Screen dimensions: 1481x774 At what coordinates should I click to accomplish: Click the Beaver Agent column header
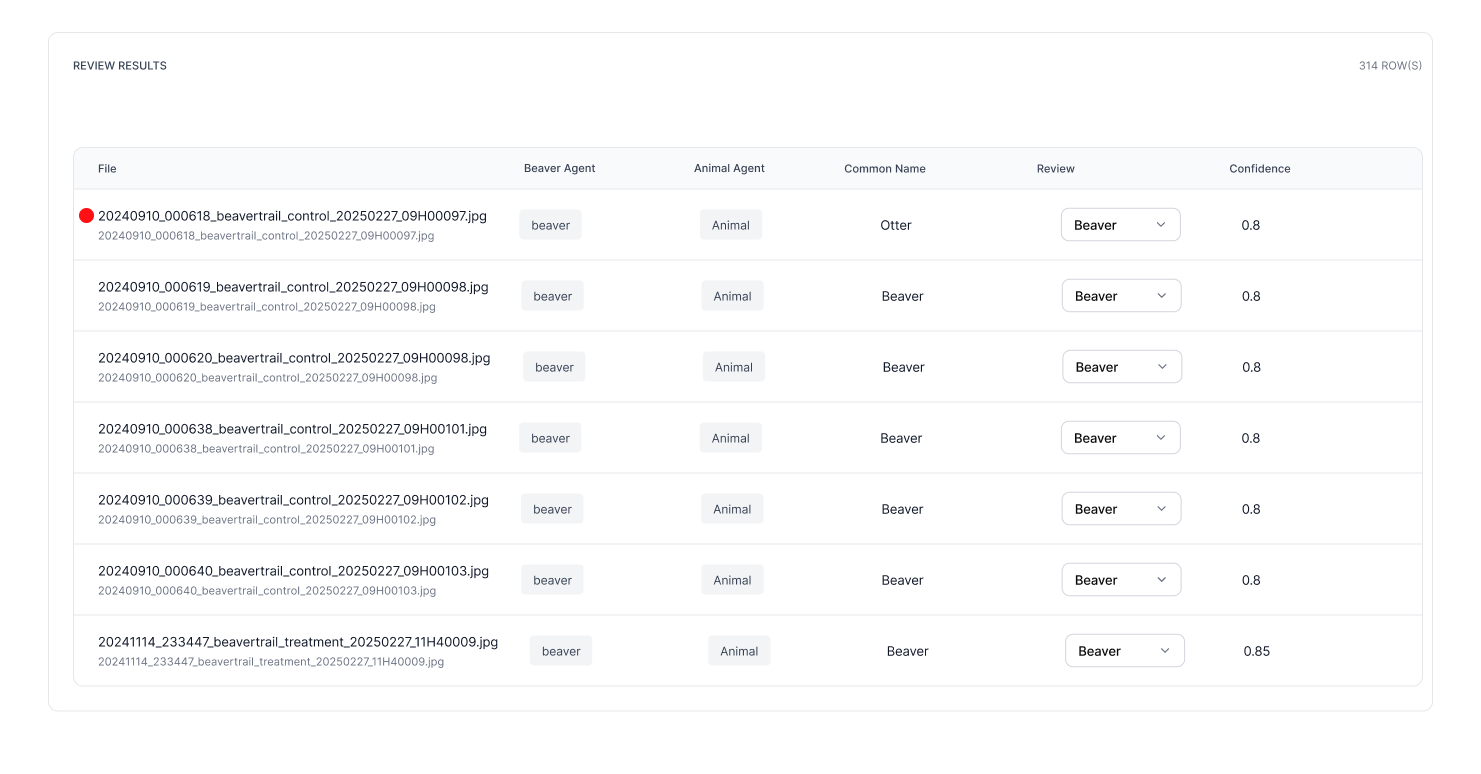(559, 169)
